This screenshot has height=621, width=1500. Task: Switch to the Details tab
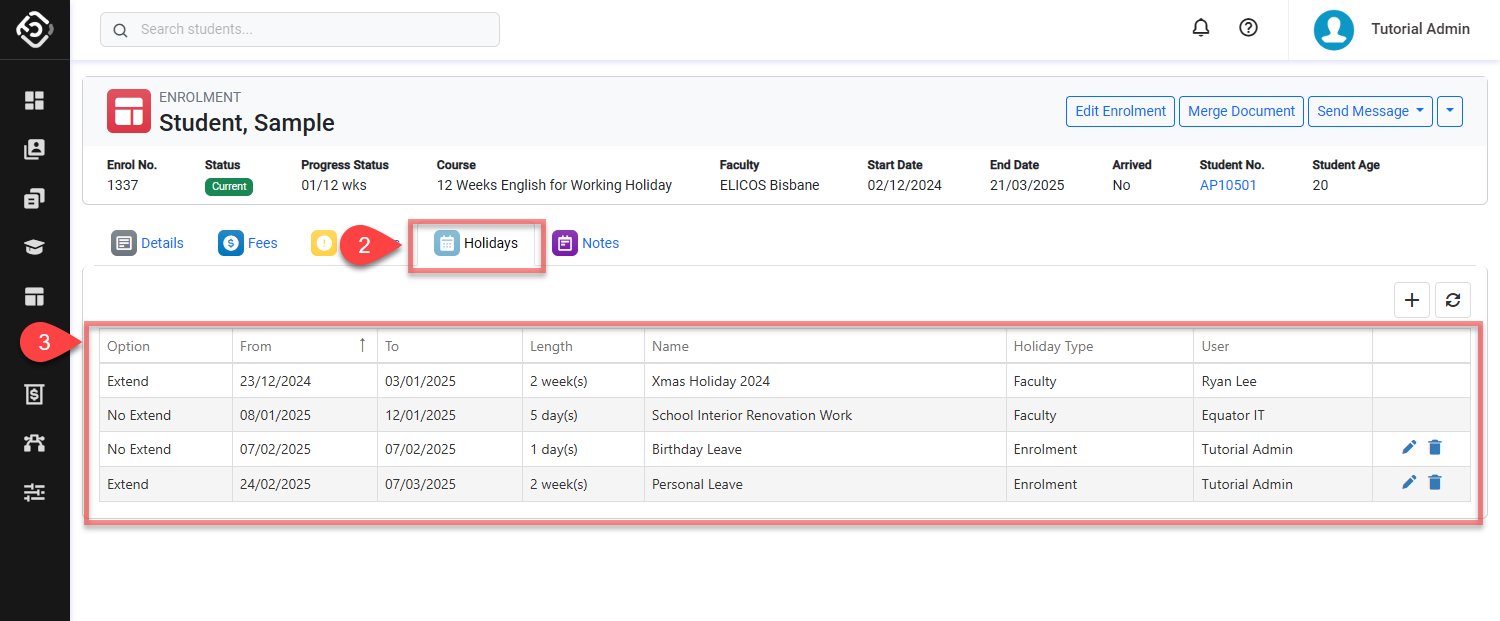pos(148,243)
